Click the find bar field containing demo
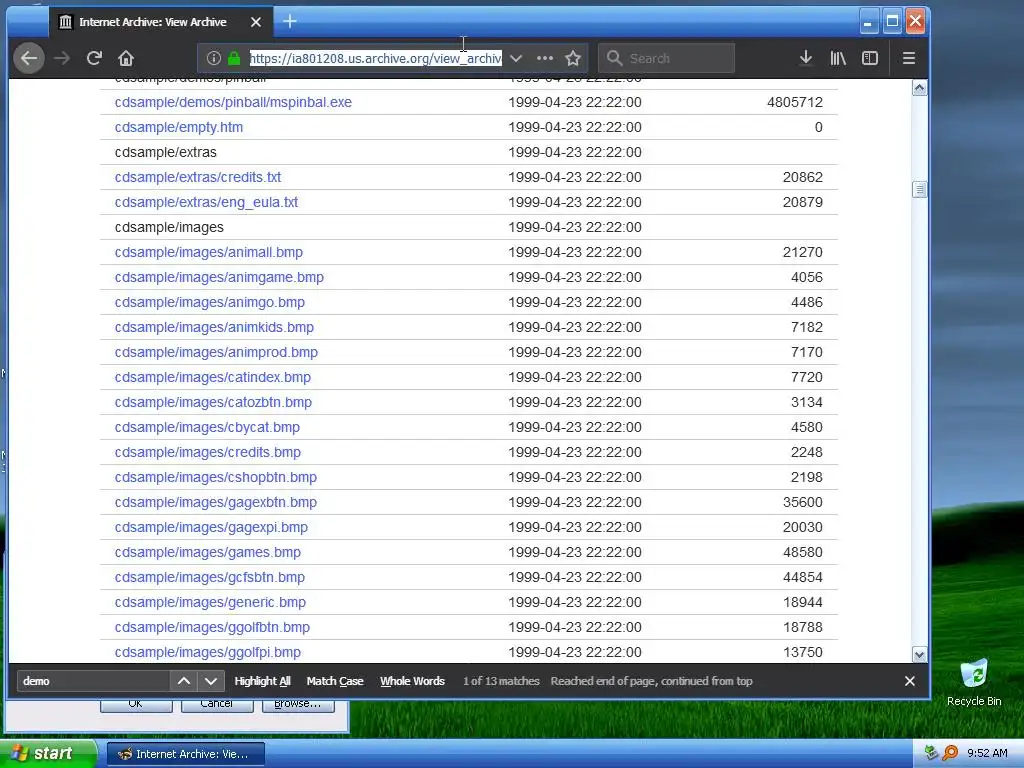Image resolution: width=1024 pixels, height=768 pixels. click(93, 680)
